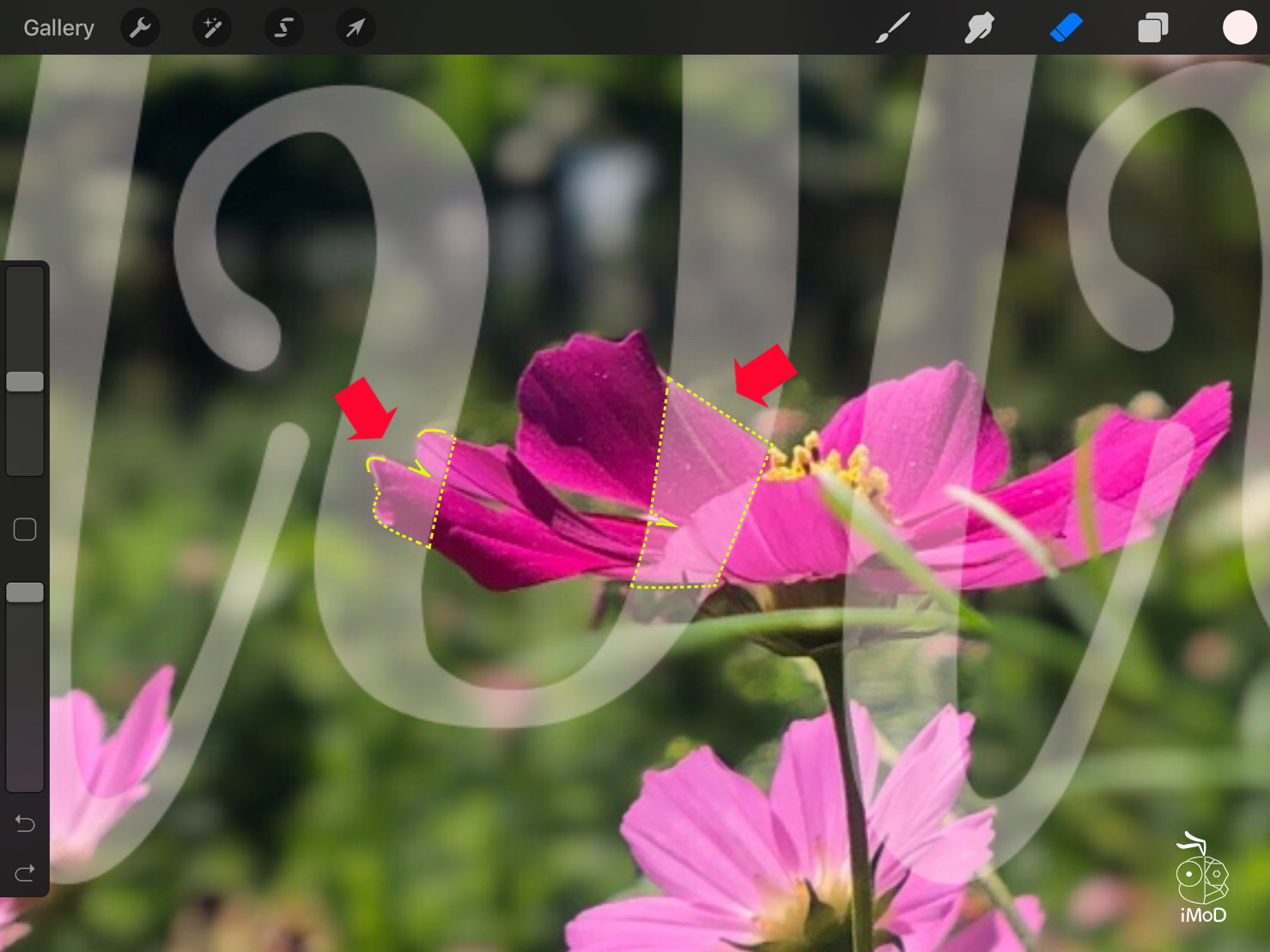Open the Actions wrench menu
Image resolution: width=1270 pixels, height=952 pixels.
[x=139, y=27]
